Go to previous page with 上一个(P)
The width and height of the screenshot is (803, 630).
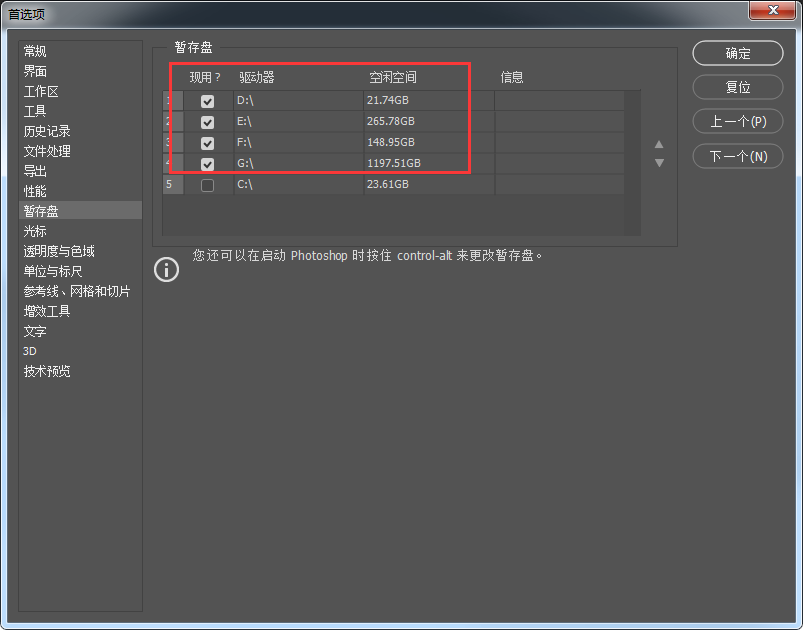(x=737, y=121)
